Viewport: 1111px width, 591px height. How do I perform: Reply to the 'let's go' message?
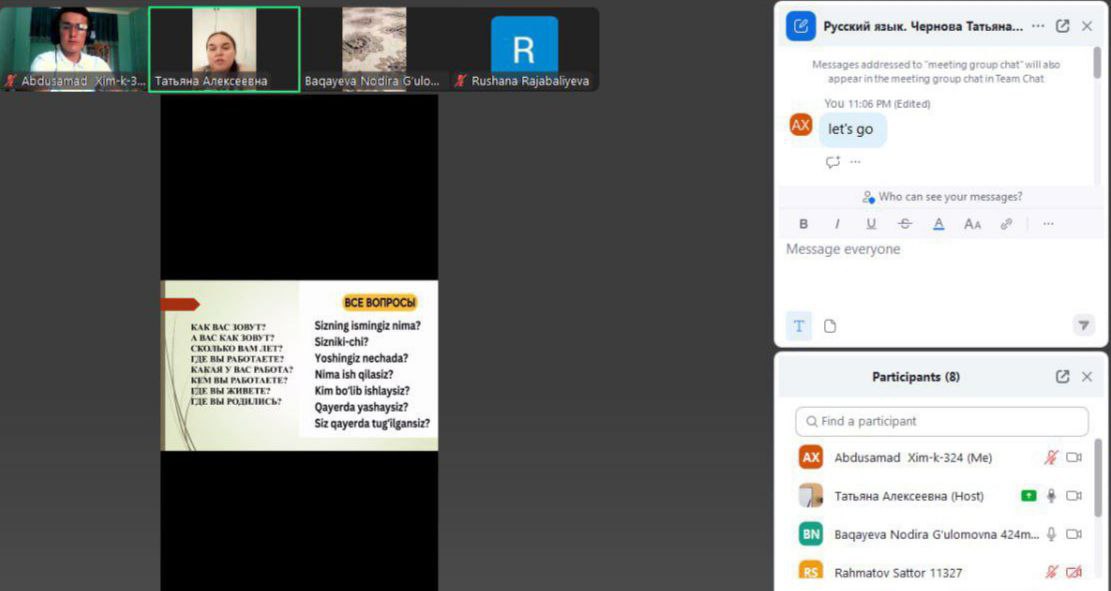(x=832, y=162)
